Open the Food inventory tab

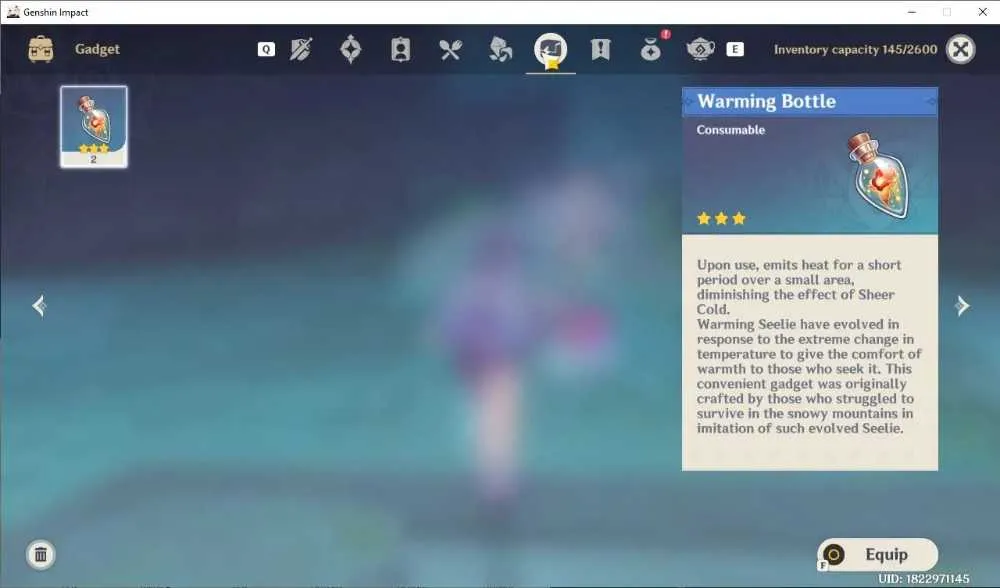(x=450, y=49)
